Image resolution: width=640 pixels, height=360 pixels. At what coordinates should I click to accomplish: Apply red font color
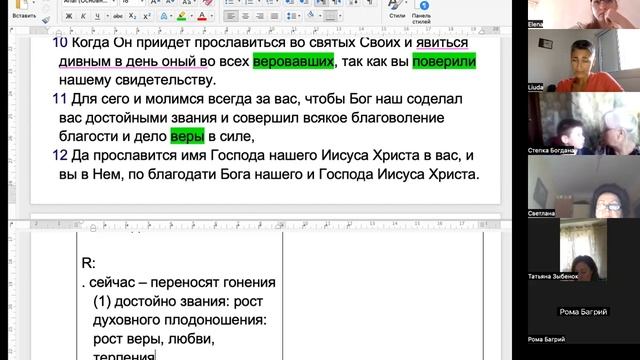pyautogui.click(x=202, y=16)
